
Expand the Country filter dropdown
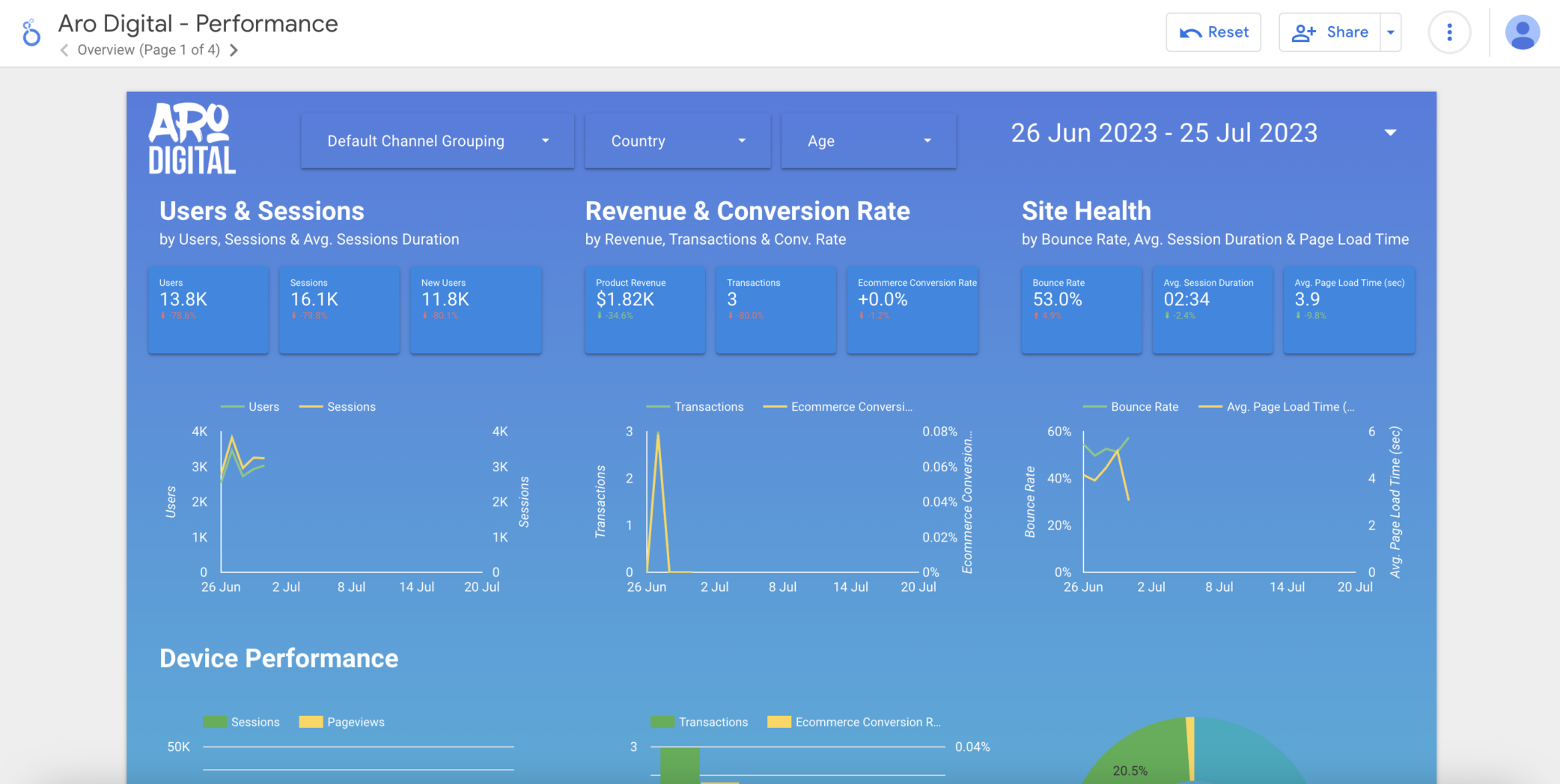(x=676, y=141)
